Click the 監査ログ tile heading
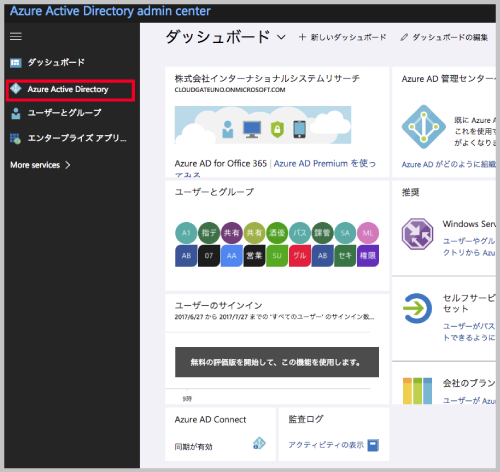The image size is (500, 472). (306, 419)
